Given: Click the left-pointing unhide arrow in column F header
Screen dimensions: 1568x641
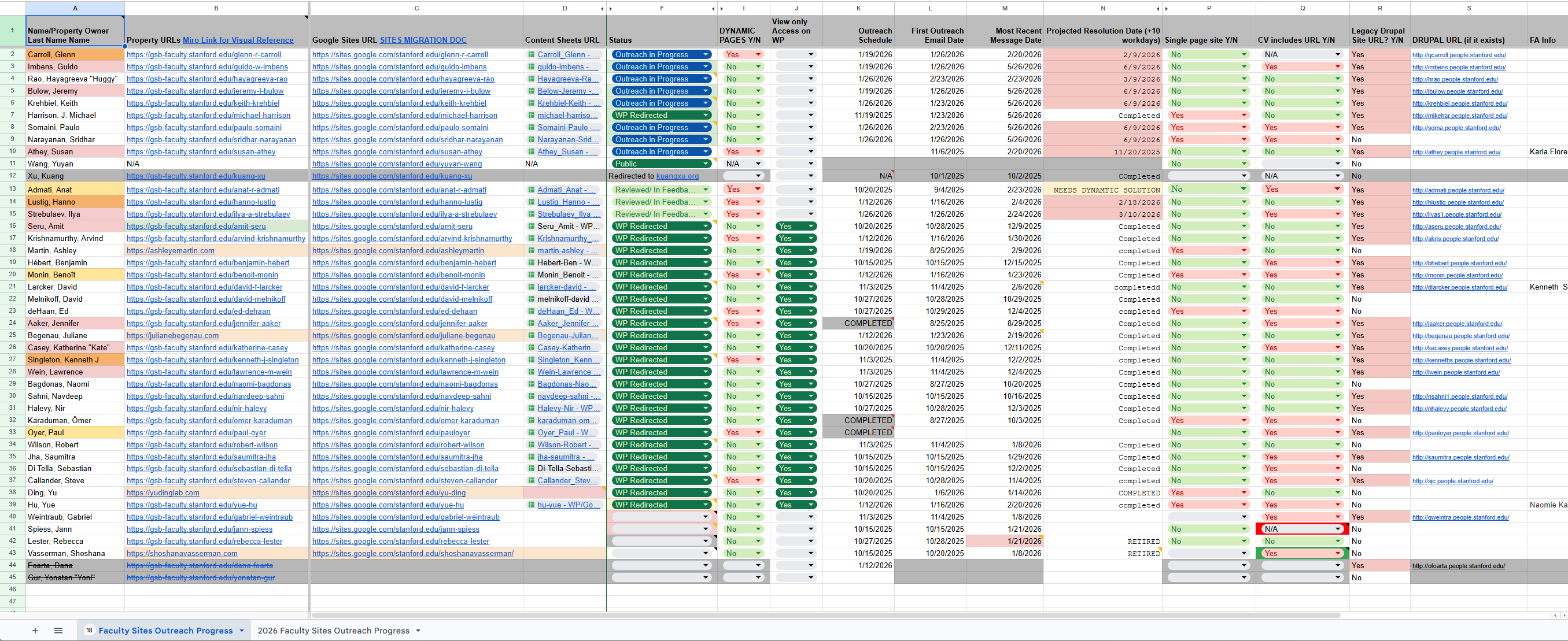Looking at the screenshot, I should 713,9.
